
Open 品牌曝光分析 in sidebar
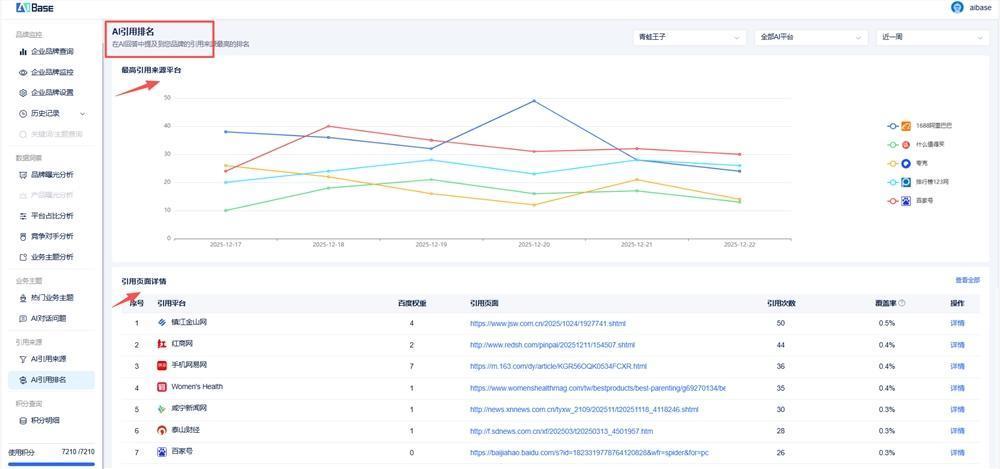pyautogui.click(x=51, y=175)
